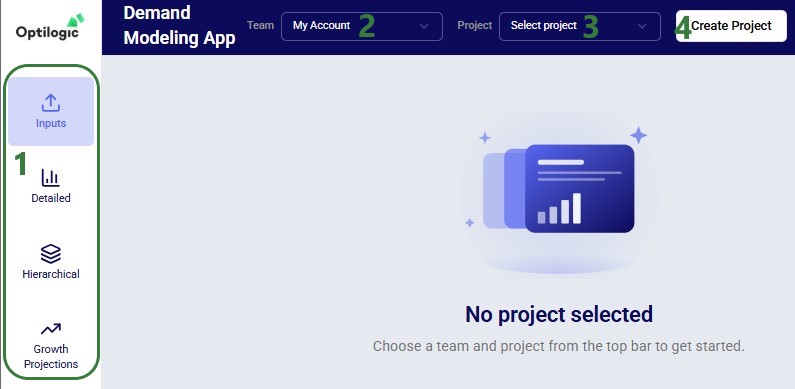795x389 pixels.
Task: Go to the Detailed section label
Action: point(51,198)
